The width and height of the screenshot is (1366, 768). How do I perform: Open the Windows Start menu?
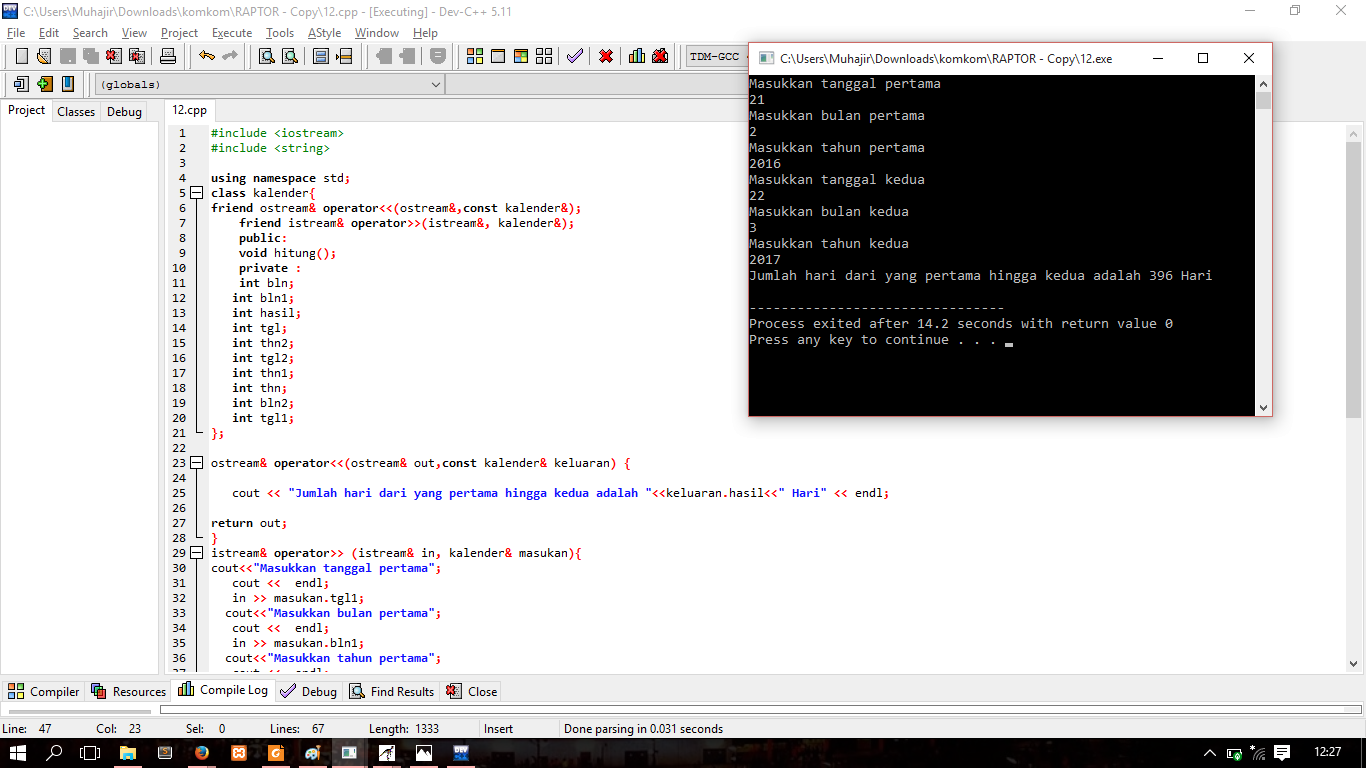[x=18, y=752]
